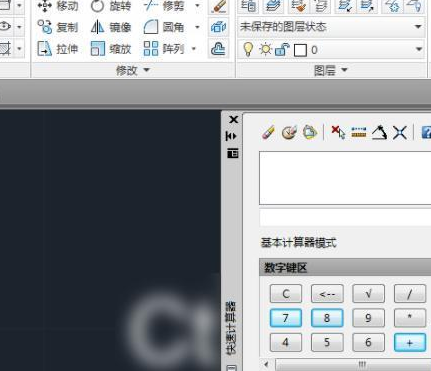The image size is (431, 371).
Task: Click Distance Between Two Points ruler icon
Action: tap(359, 133)
